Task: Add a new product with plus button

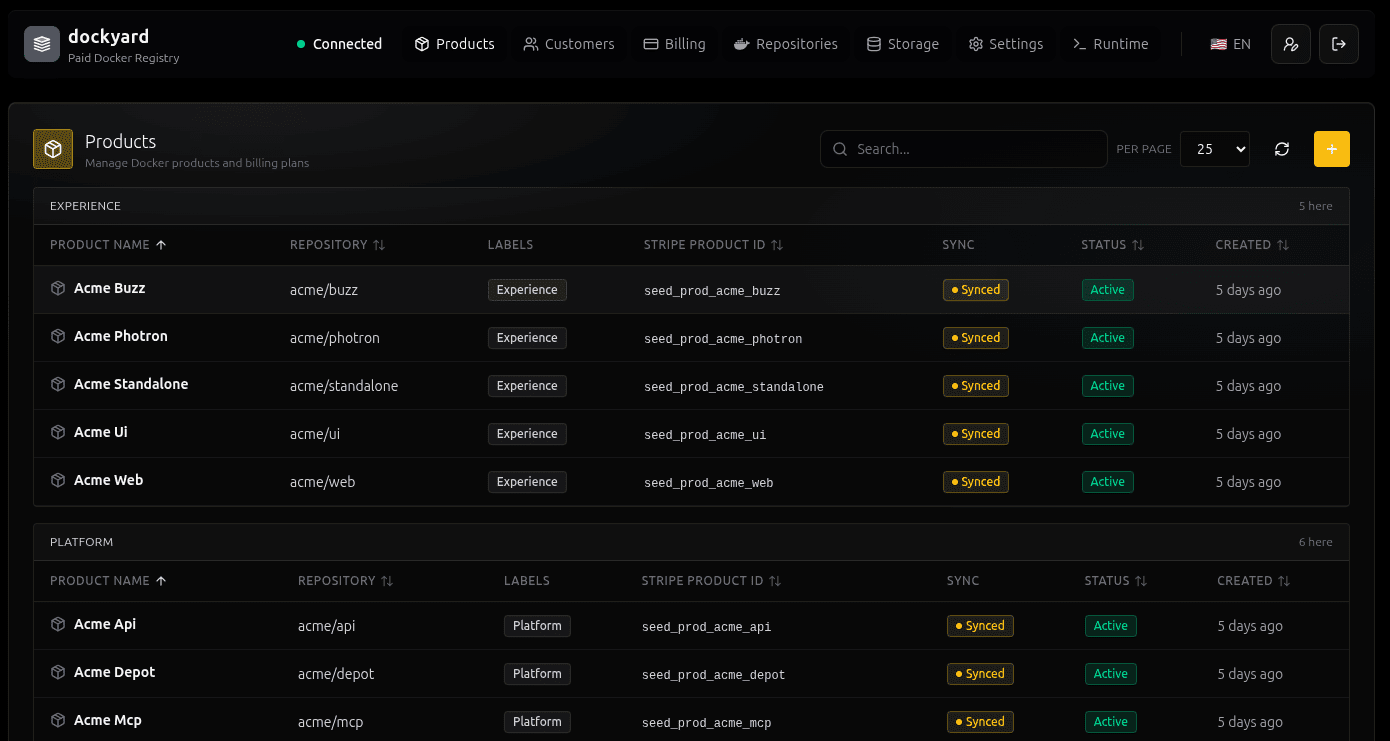Action: click(1332, 149)
